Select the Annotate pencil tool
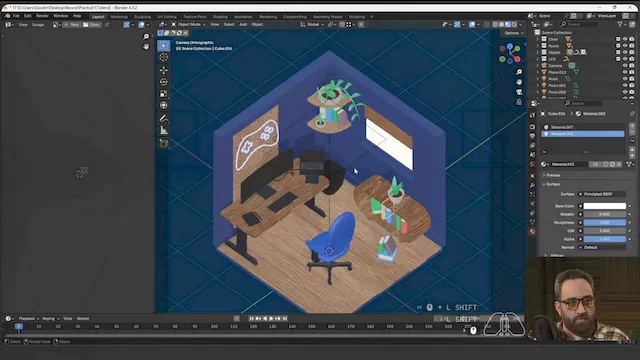The width and height of the screenshot is (640, 360). pos(164,118)
